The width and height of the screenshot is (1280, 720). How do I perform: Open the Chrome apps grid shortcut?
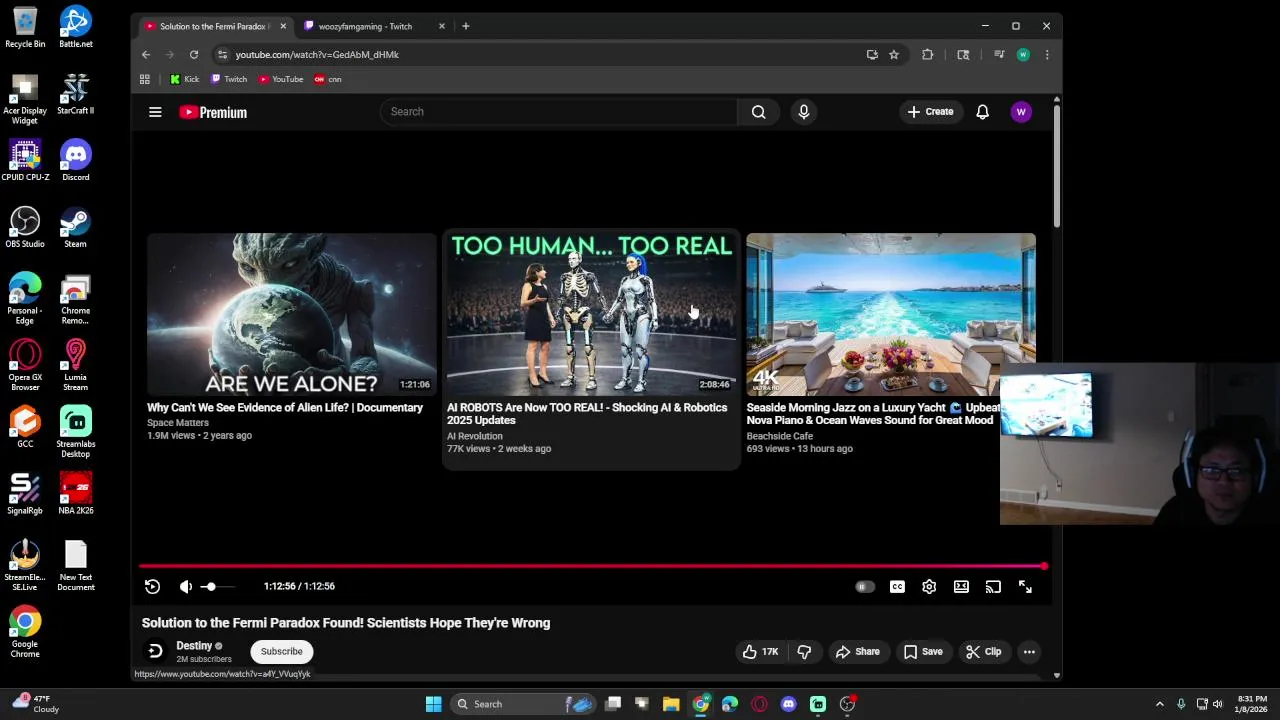pos(145,79)
